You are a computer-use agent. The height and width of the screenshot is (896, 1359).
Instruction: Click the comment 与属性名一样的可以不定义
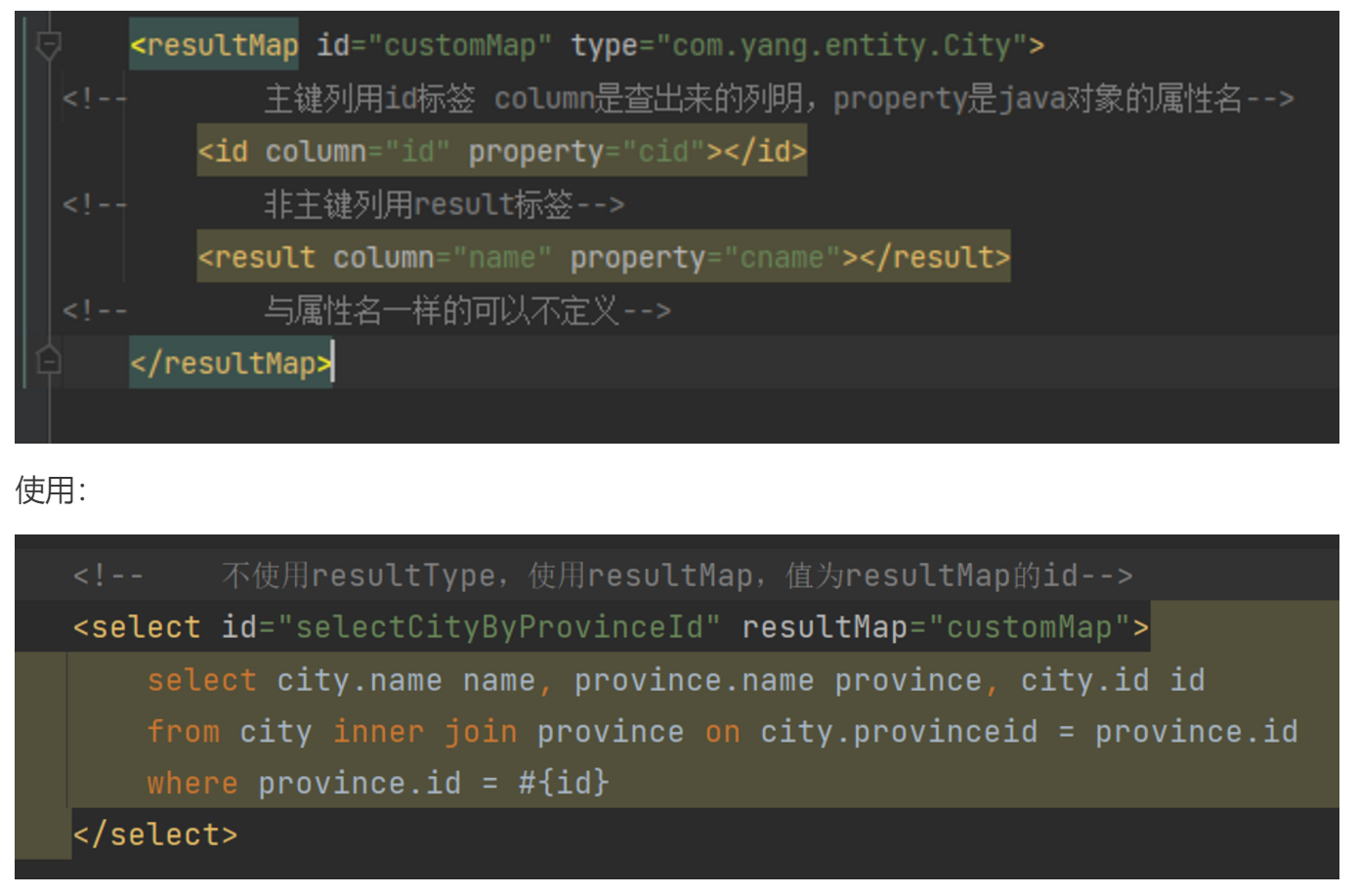tap(466, 311)
